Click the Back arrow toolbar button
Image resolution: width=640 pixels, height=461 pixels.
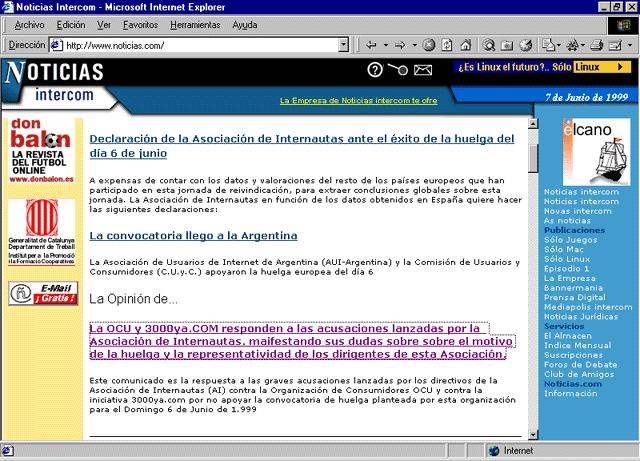click(371, 45)
